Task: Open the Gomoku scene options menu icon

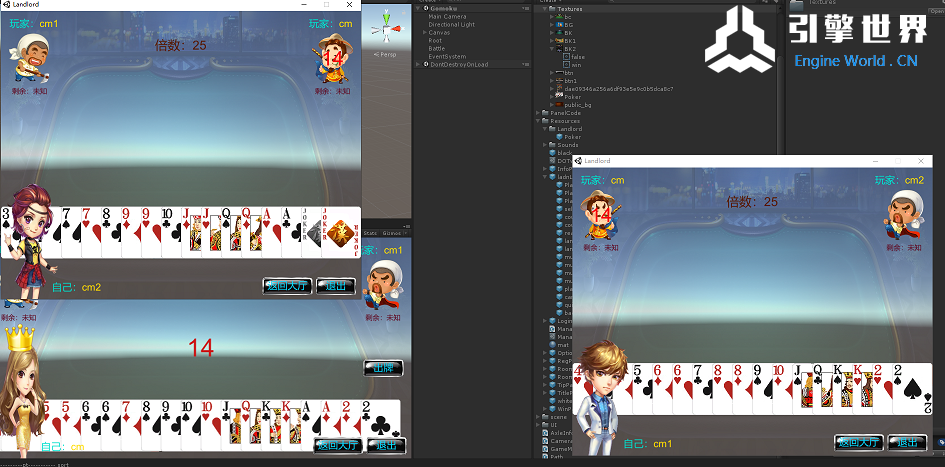Action: click(x=525, y=8)
